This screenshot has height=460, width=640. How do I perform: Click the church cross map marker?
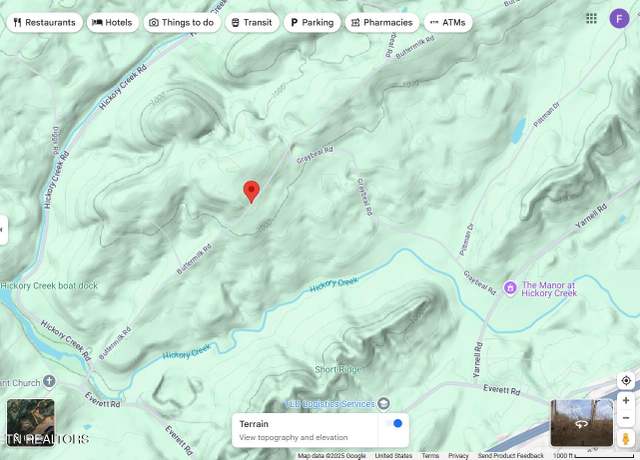(49, 382)
